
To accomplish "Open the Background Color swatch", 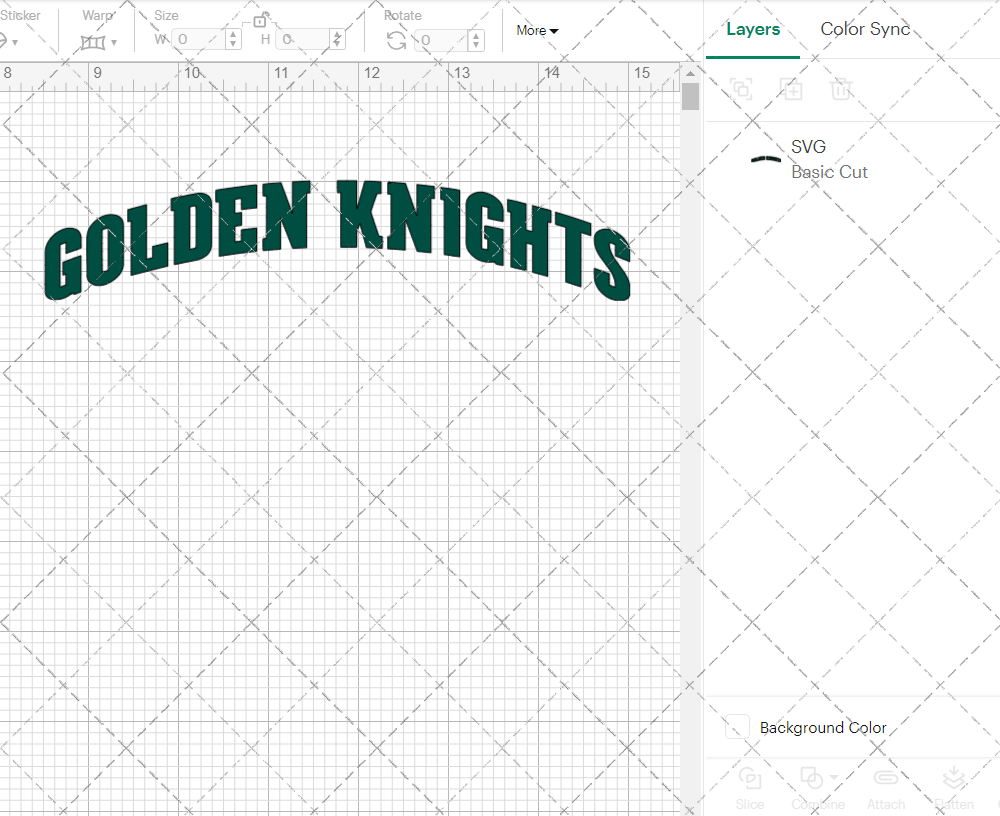I will [736, 727].
